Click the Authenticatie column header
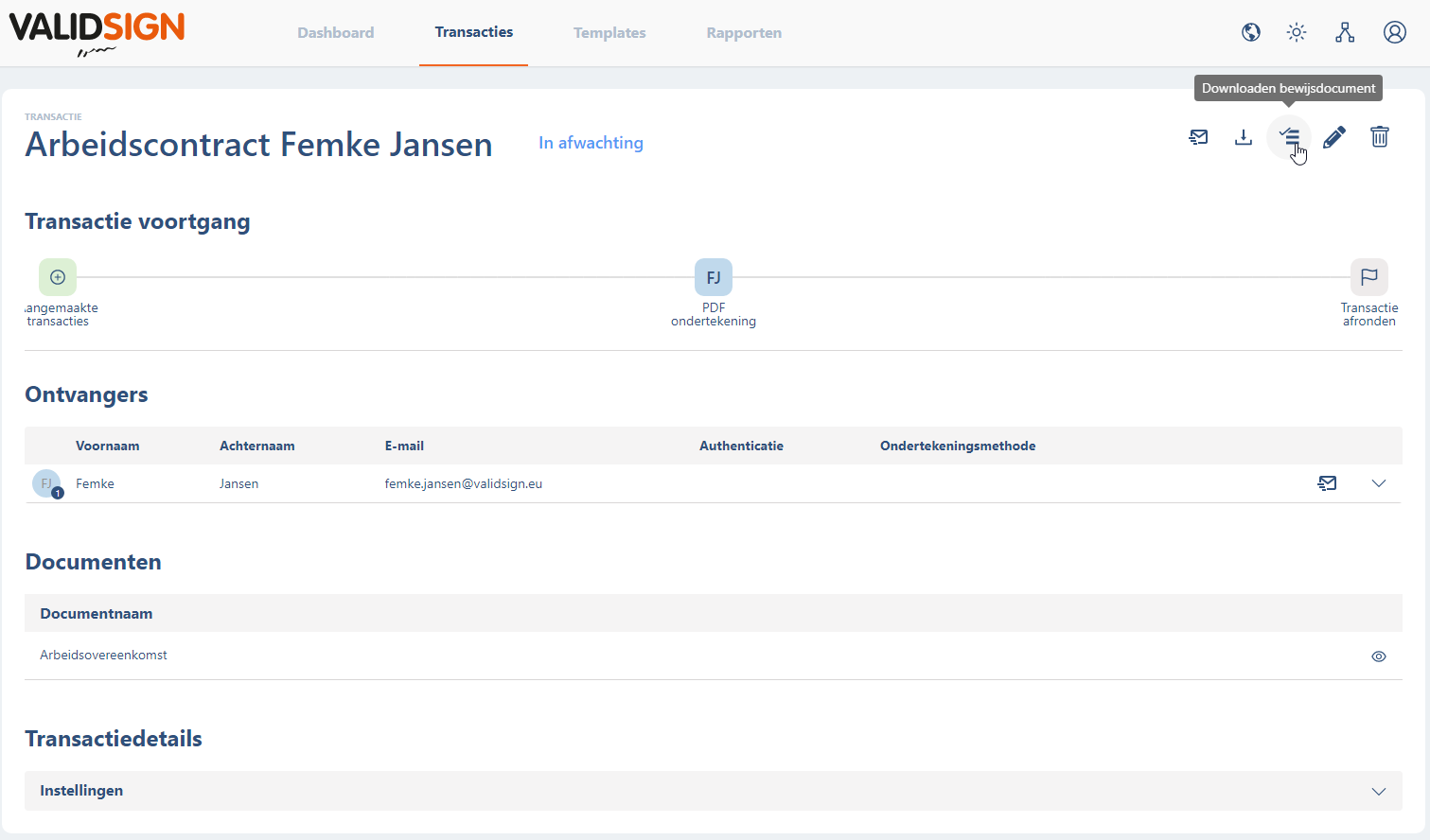1430x840 pixels. click(x=741, y=446)
